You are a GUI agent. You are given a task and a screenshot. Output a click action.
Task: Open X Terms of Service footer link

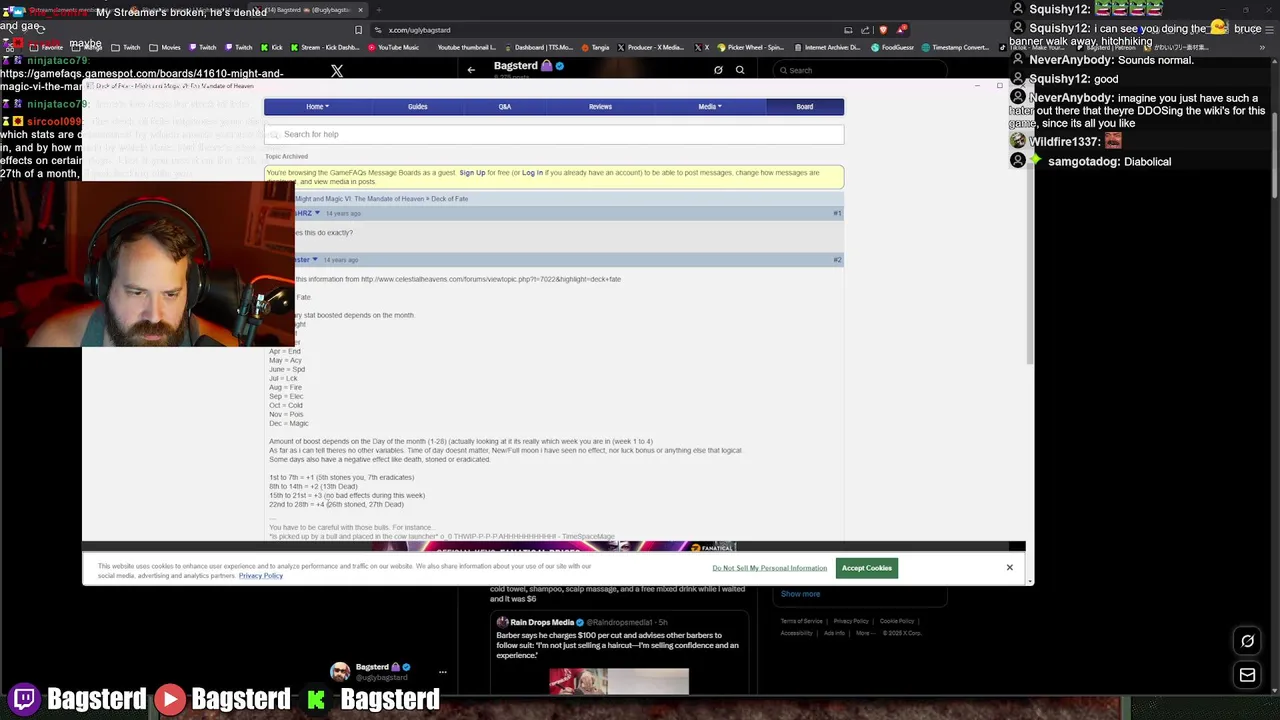tap(803, 621)
